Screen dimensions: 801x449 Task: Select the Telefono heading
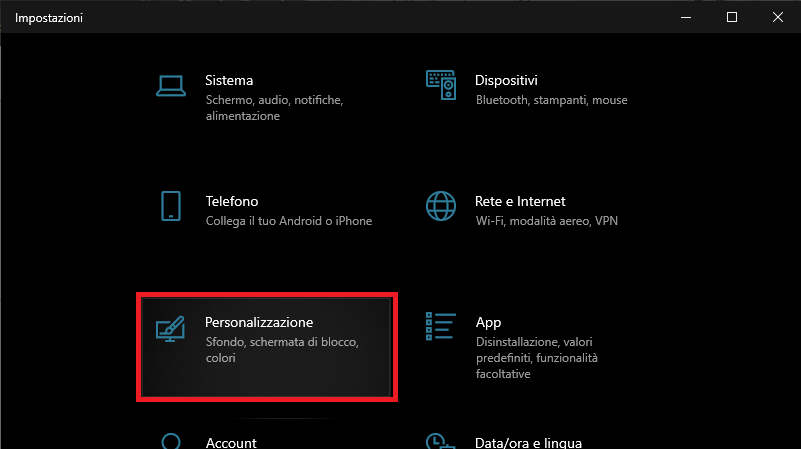click(x=232, y=201)
